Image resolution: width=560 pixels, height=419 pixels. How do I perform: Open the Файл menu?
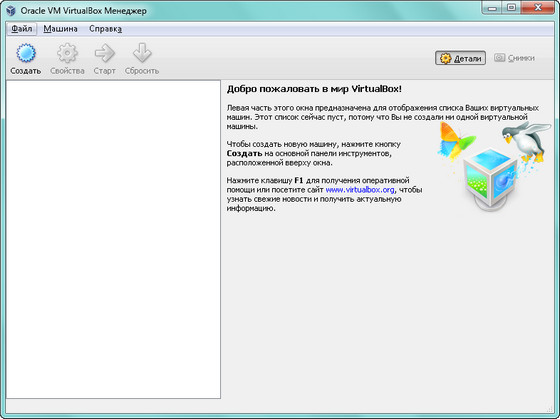(21, 29)
